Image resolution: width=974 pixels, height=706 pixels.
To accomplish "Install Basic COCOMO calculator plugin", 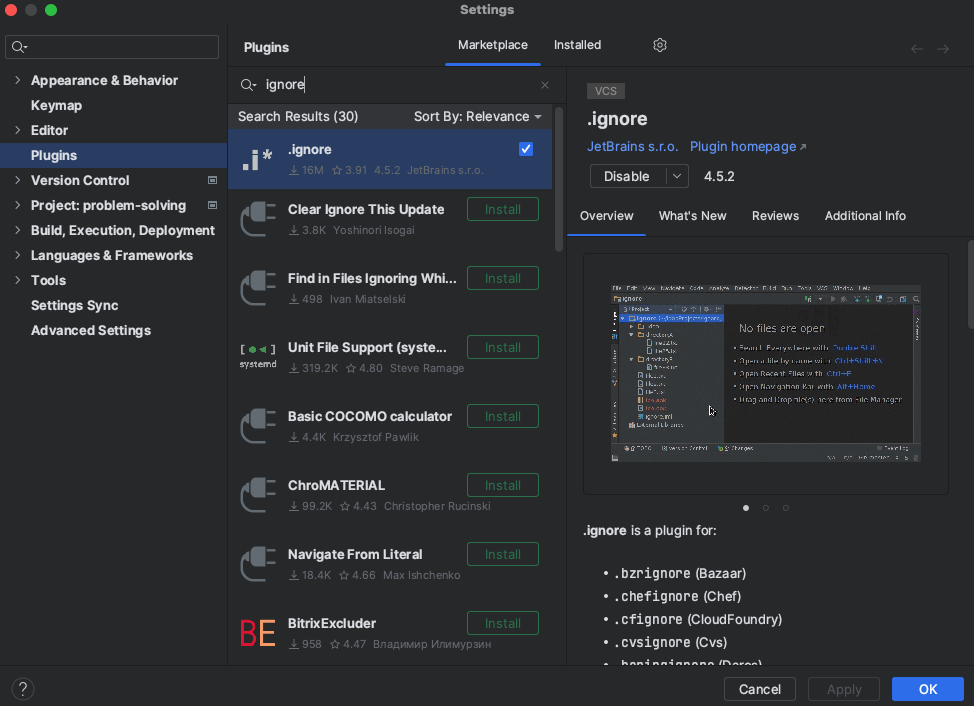I will (x=503, y=416).
